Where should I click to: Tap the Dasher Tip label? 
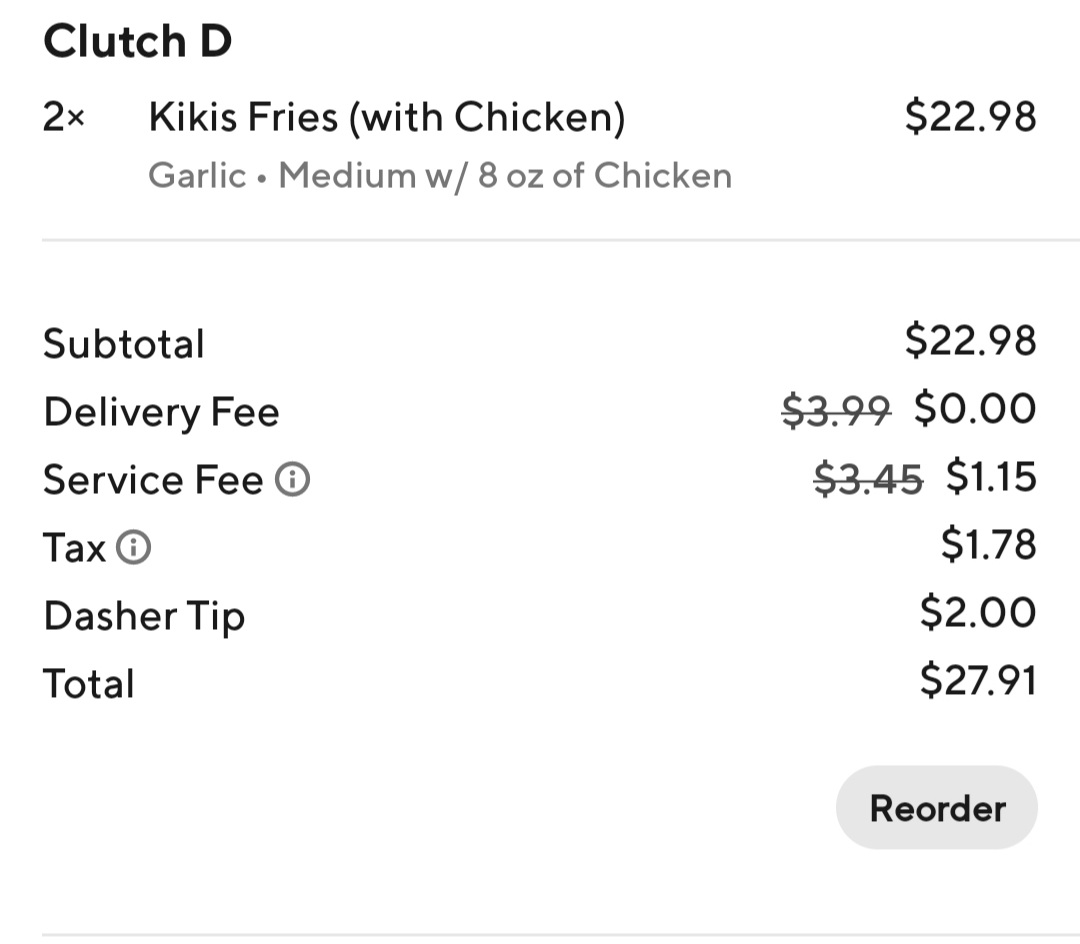pos(143,616)
